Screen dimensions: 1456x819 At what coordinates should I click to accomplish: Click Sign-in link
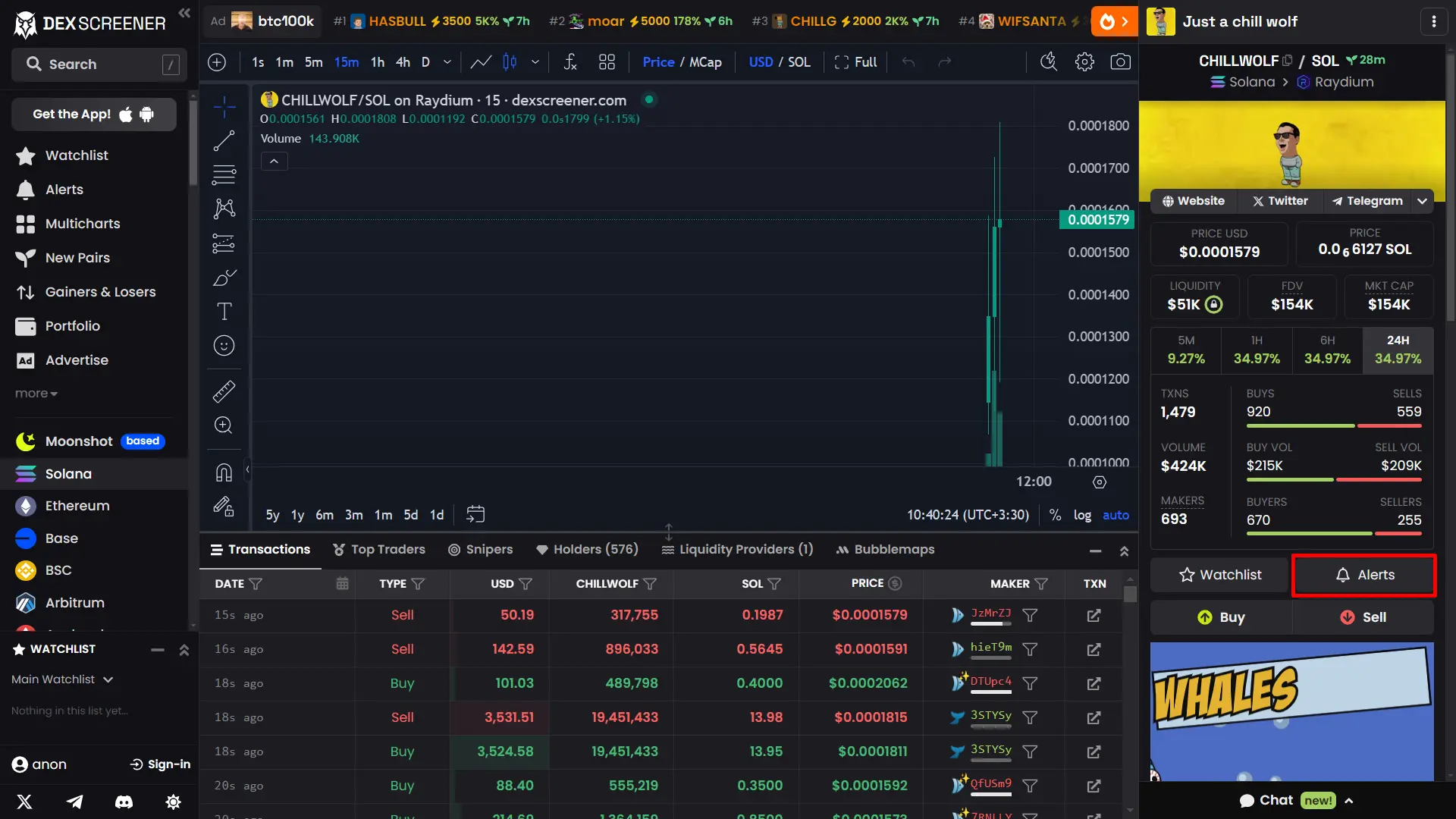[160, 764]
